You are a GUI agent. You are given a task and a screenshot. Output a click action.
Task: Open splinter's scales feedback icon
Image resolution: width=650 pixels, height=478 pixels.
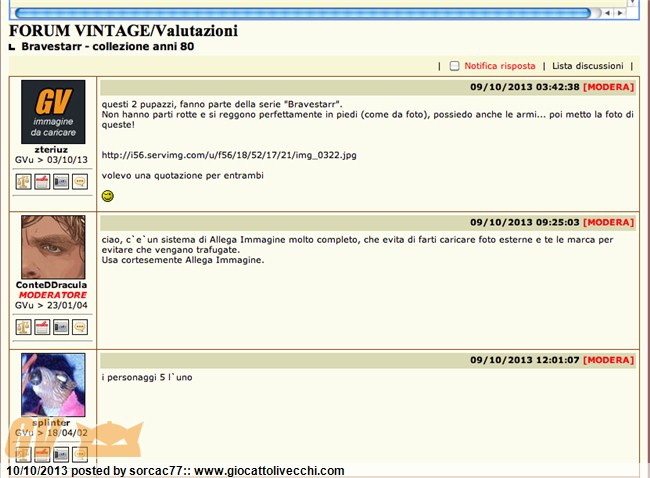coord(23,454)
